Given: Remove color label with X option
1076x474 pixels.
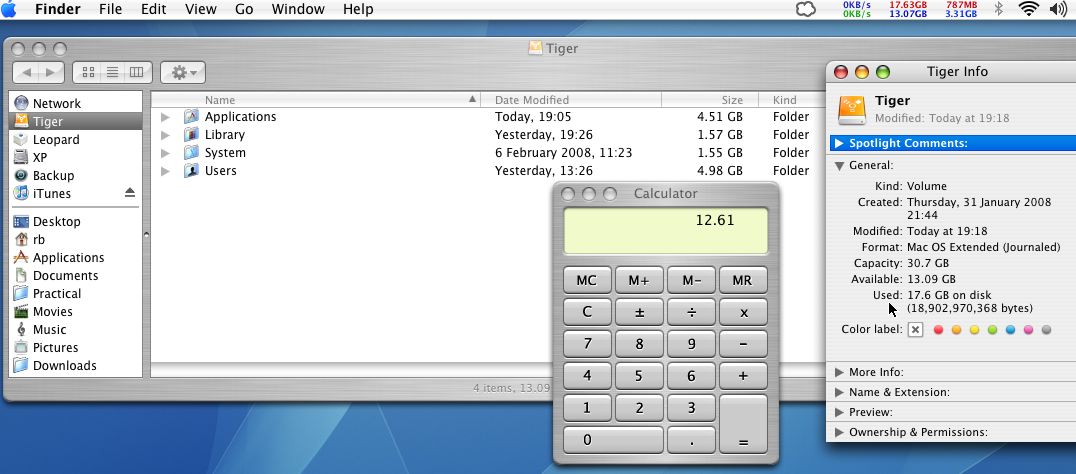Looking at the screenshot, I should (915, 330).
